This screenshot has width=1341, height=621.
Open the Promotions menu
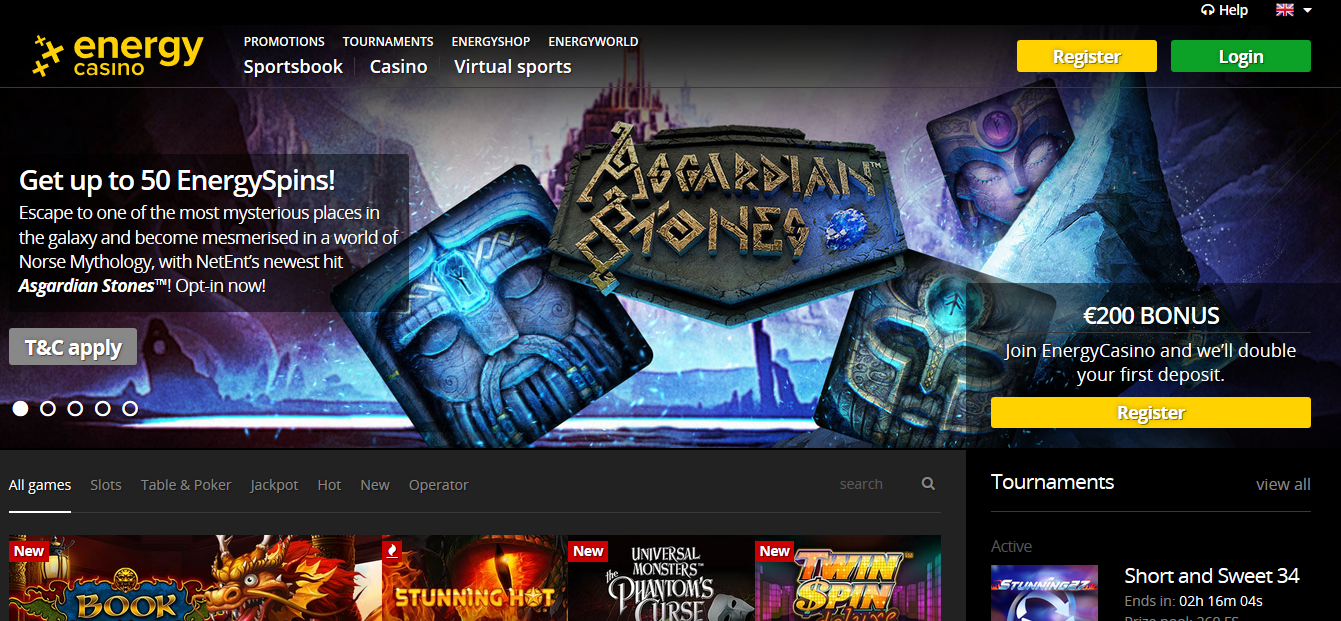coord(284,42)
